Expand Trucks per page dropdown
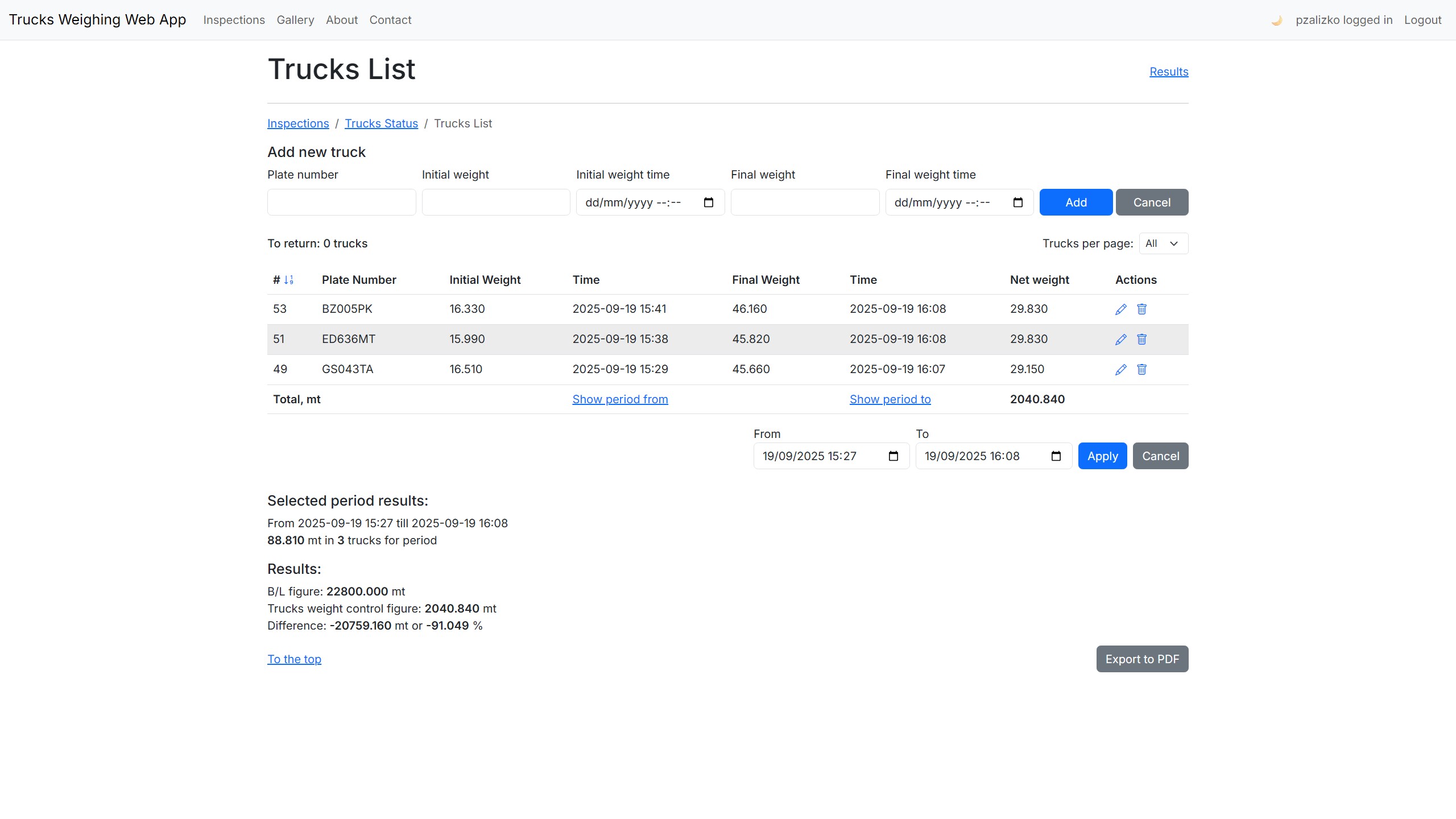This screenshot has height=819, width=1456. coord(1163,243)
